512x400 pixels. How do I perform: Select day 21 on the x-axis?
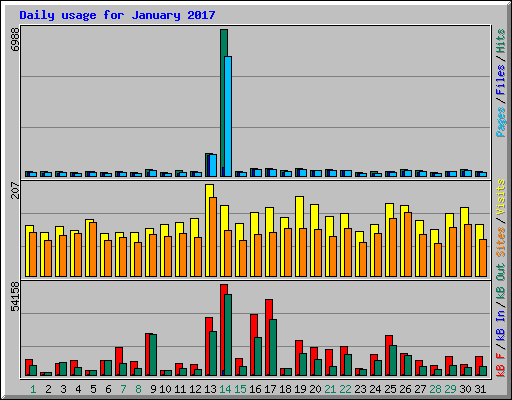330,389
